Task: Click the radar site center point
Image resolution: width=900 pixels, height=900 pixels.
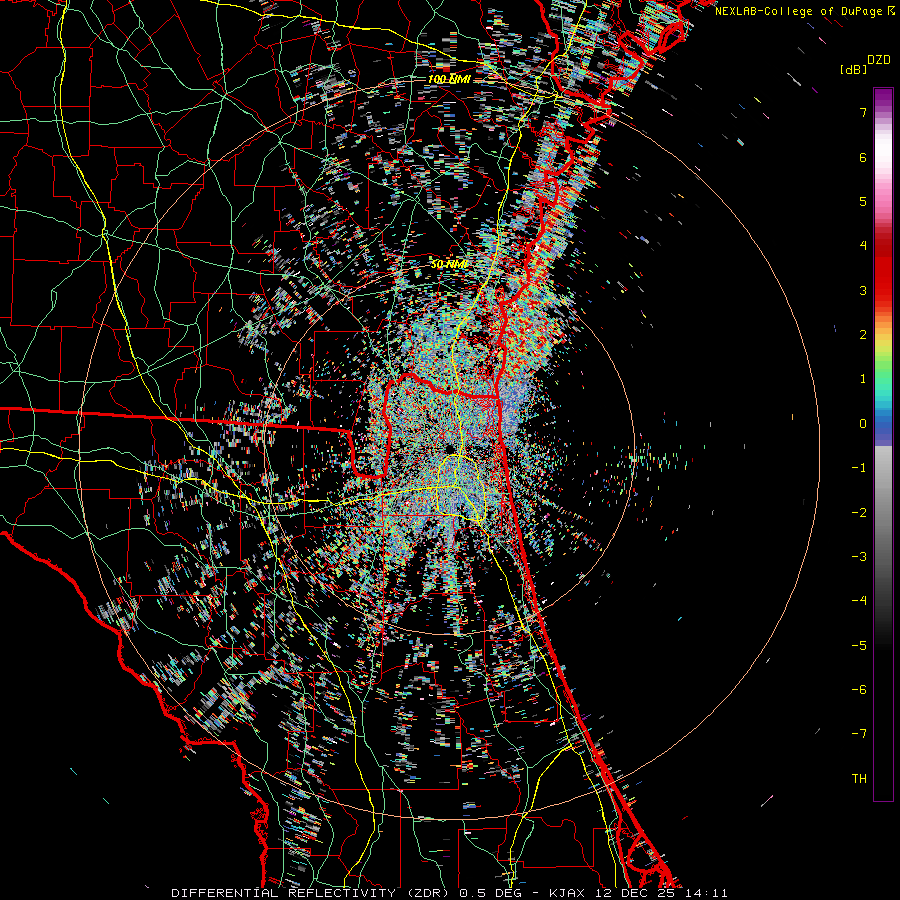Action: 449,448
